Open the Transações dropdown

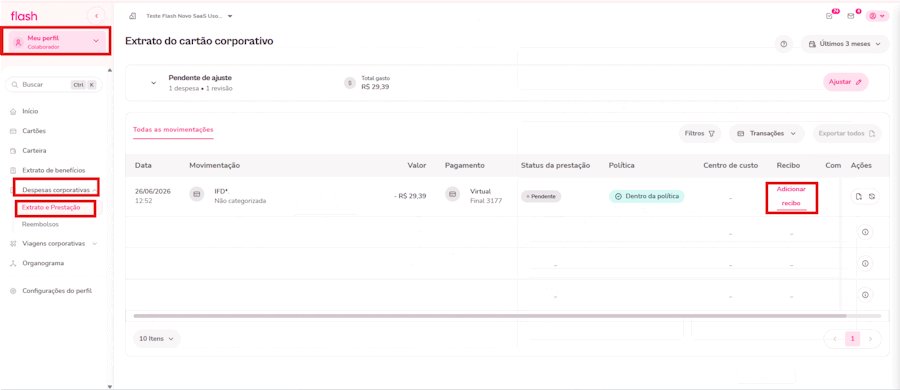coord(766,133)
